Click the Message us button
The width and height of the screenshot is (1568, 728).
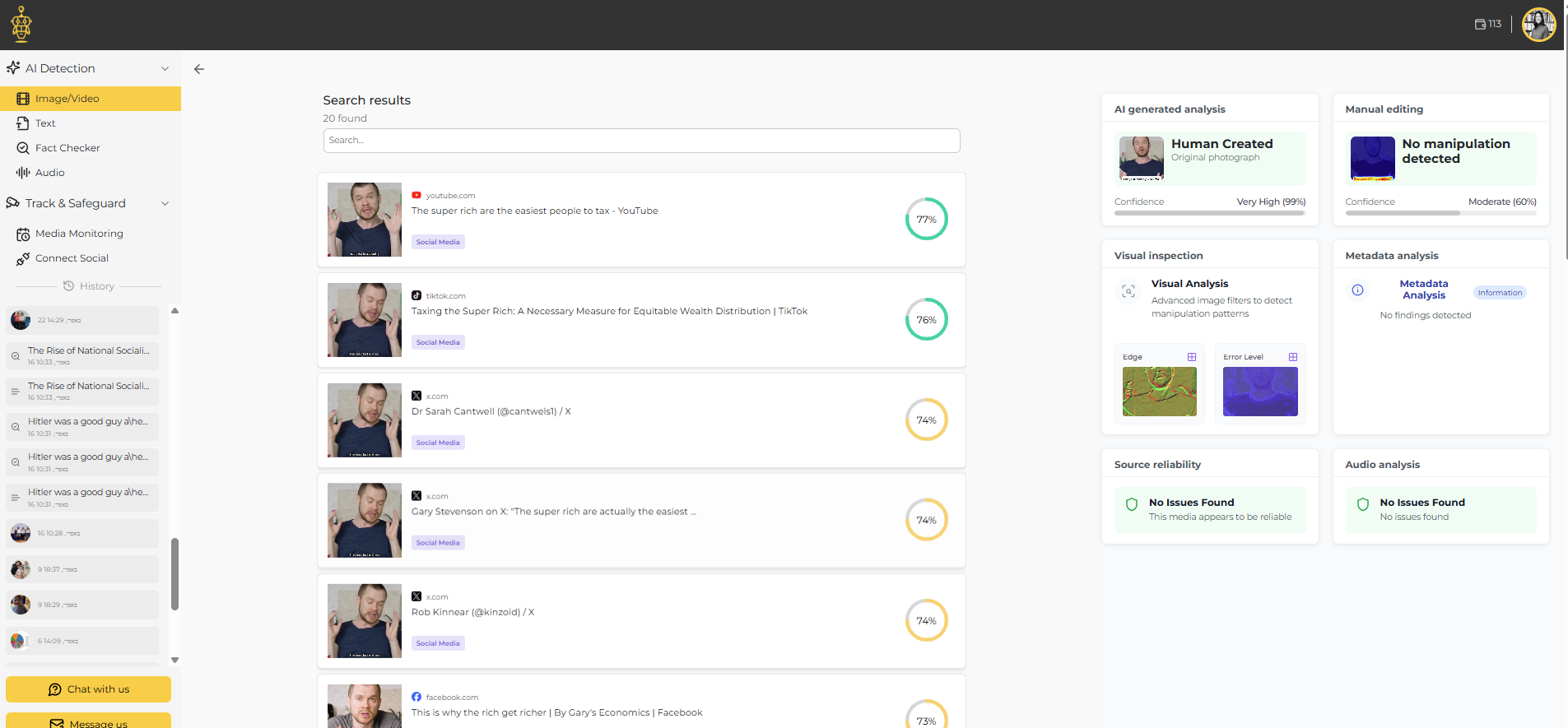88,721
